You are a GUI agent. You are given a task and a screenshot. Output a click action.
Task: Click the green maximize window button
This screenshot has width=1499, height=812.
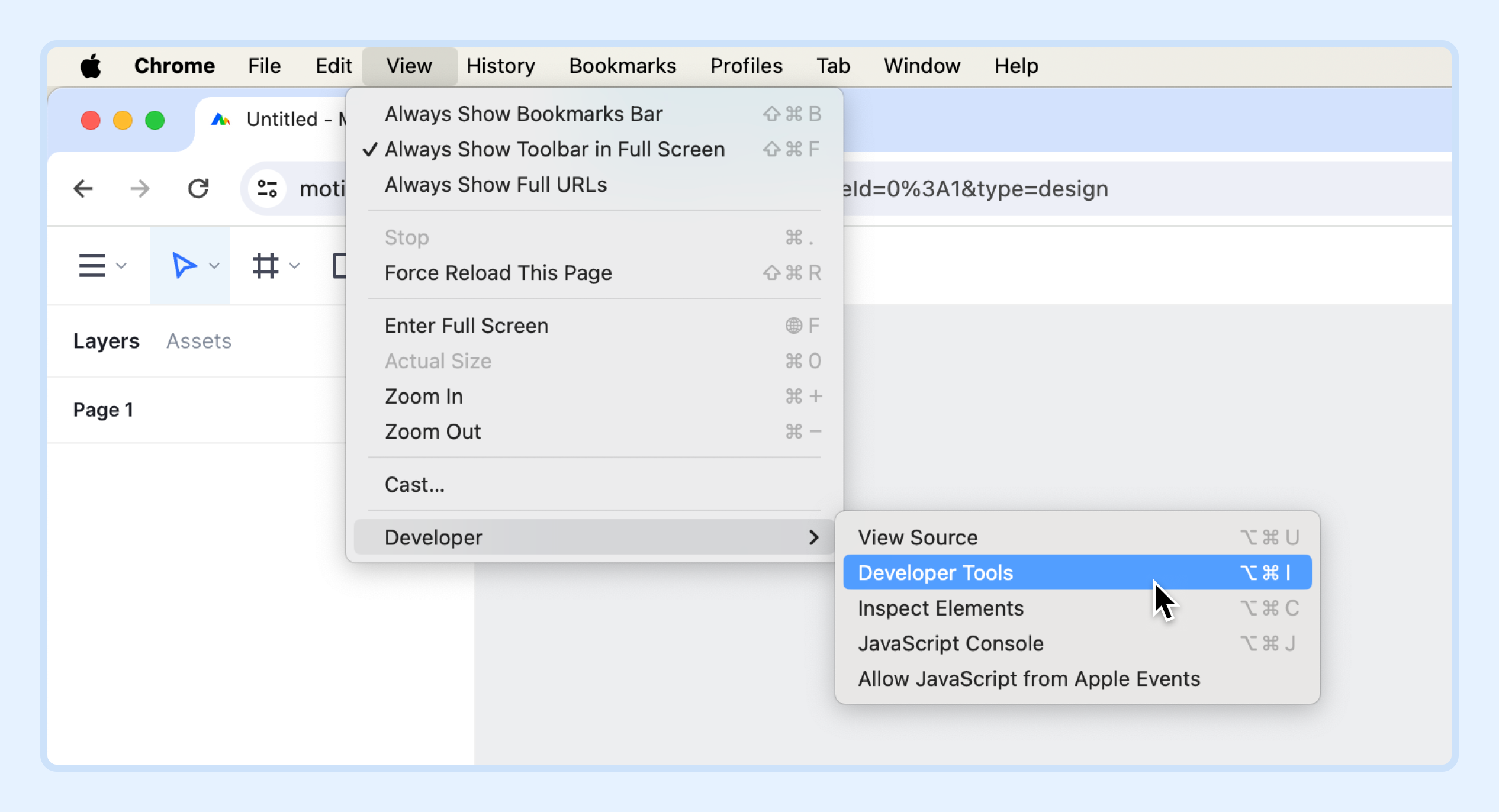(x=155, y=120)
